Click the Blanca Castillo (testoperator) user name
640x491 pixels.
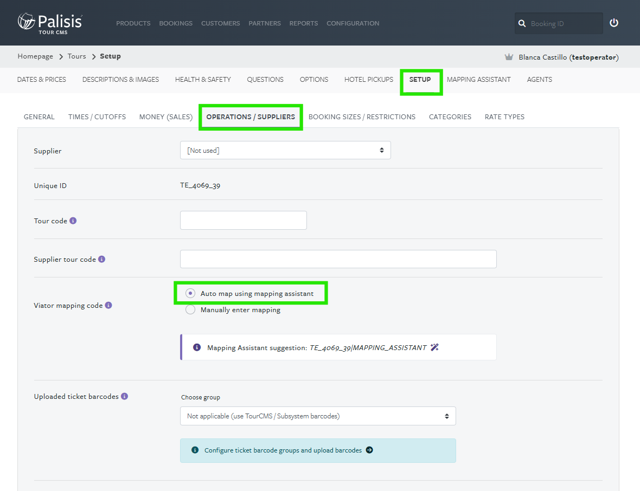click(569, 57)
